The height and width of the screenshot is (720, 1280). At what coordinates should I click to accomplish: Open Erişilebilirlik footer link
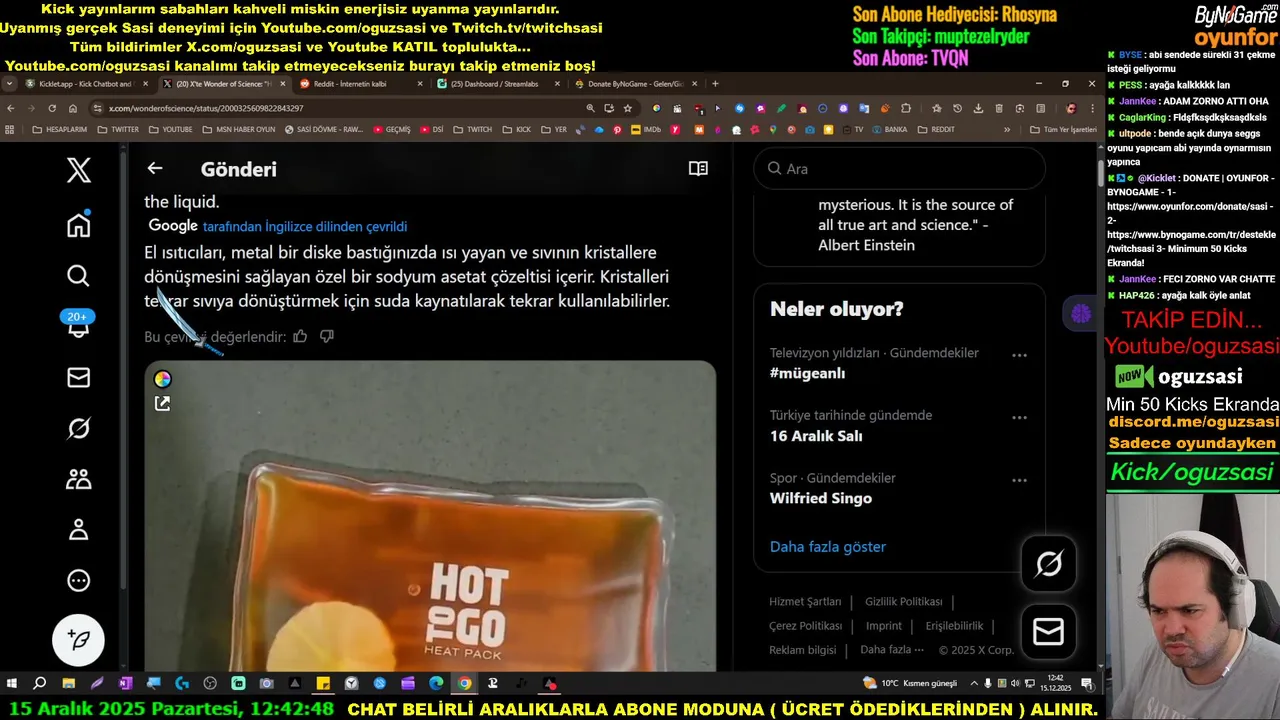pyautogui.click(x=954, y=626)
